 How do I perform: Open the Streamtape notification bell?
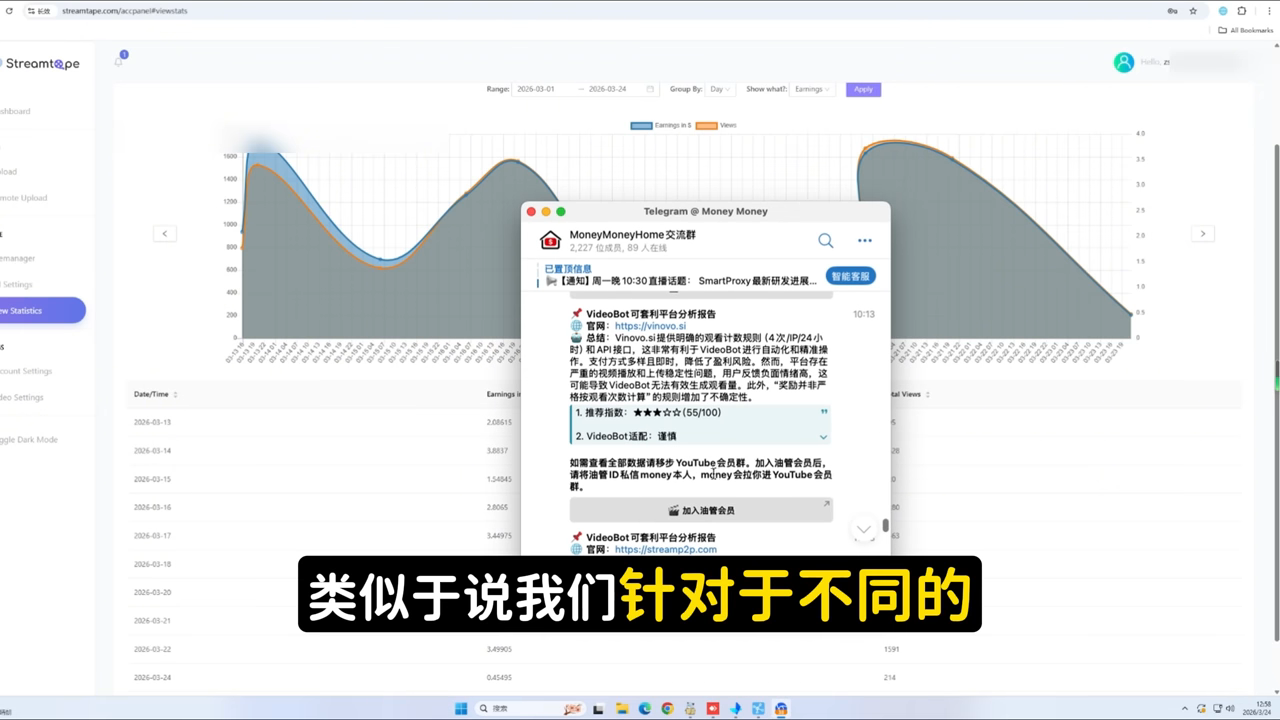119,61
